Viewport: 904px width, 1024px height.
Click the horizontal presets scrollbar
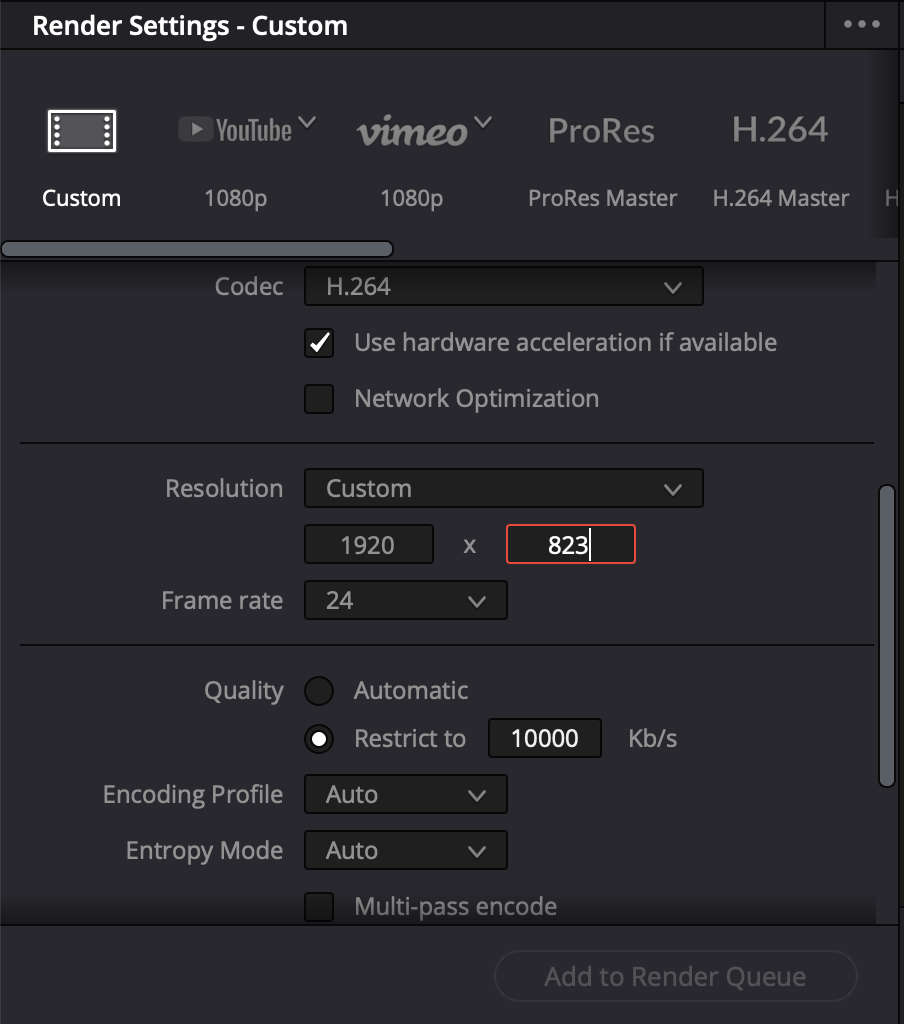197,249
